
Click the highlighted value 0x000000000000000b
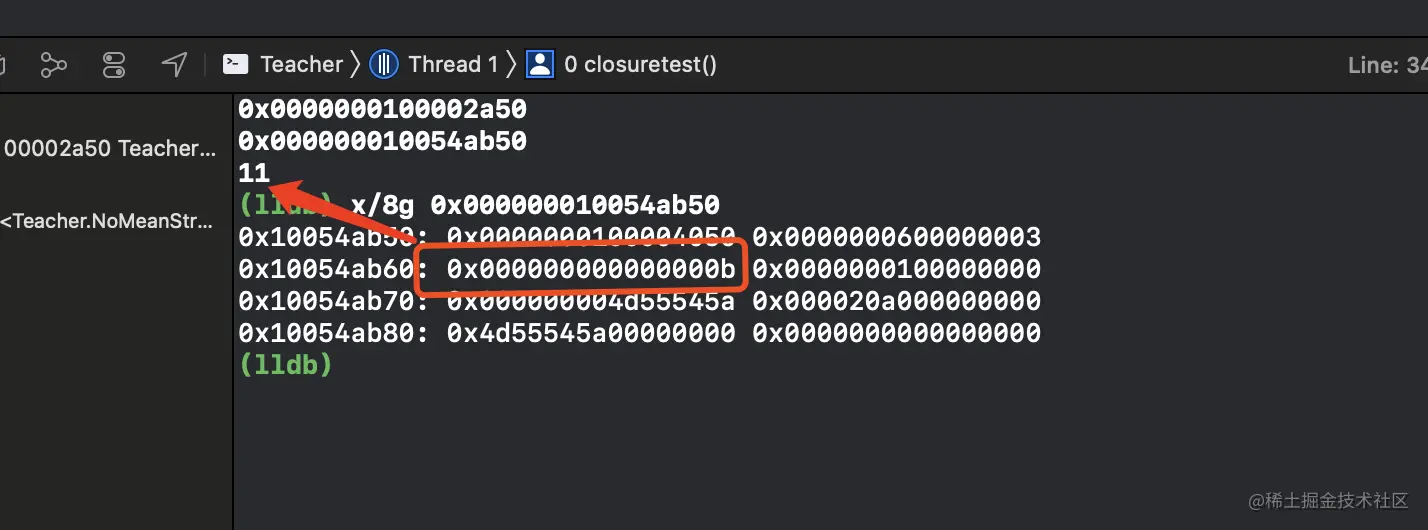[591, 270]
